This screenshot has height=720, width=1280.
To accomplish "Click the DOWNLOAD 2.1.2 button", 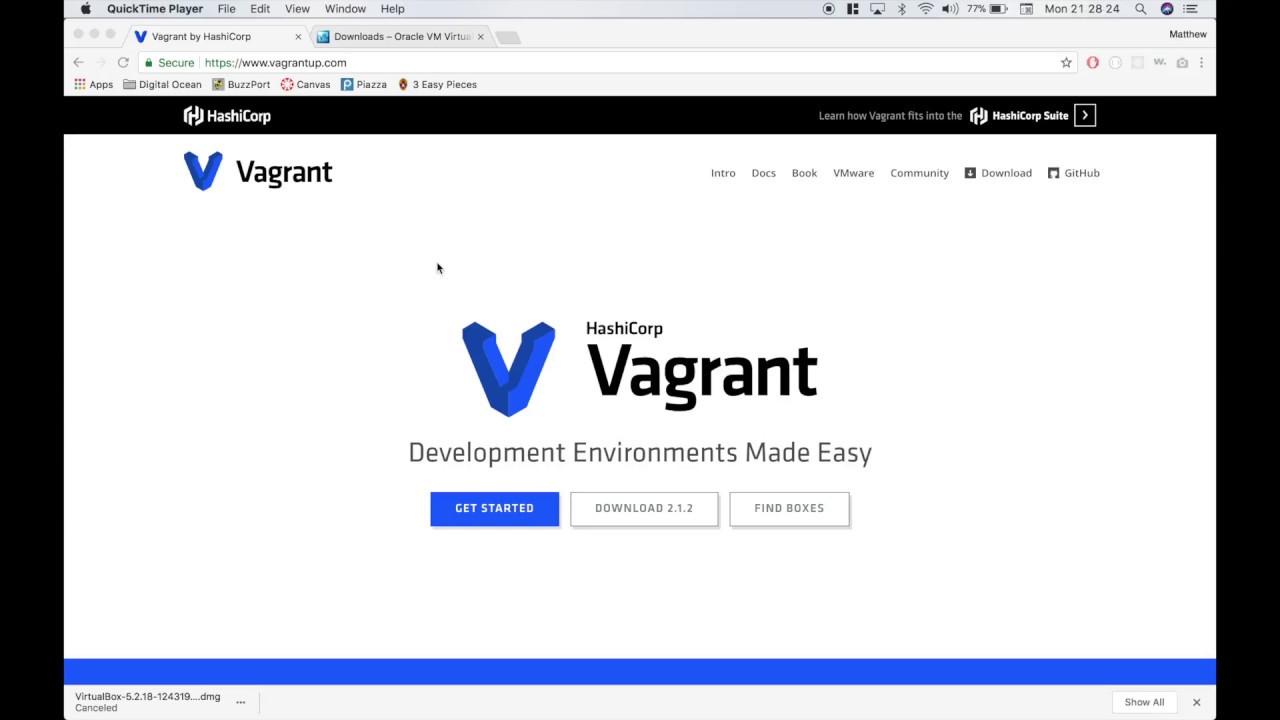I will 644,508.
